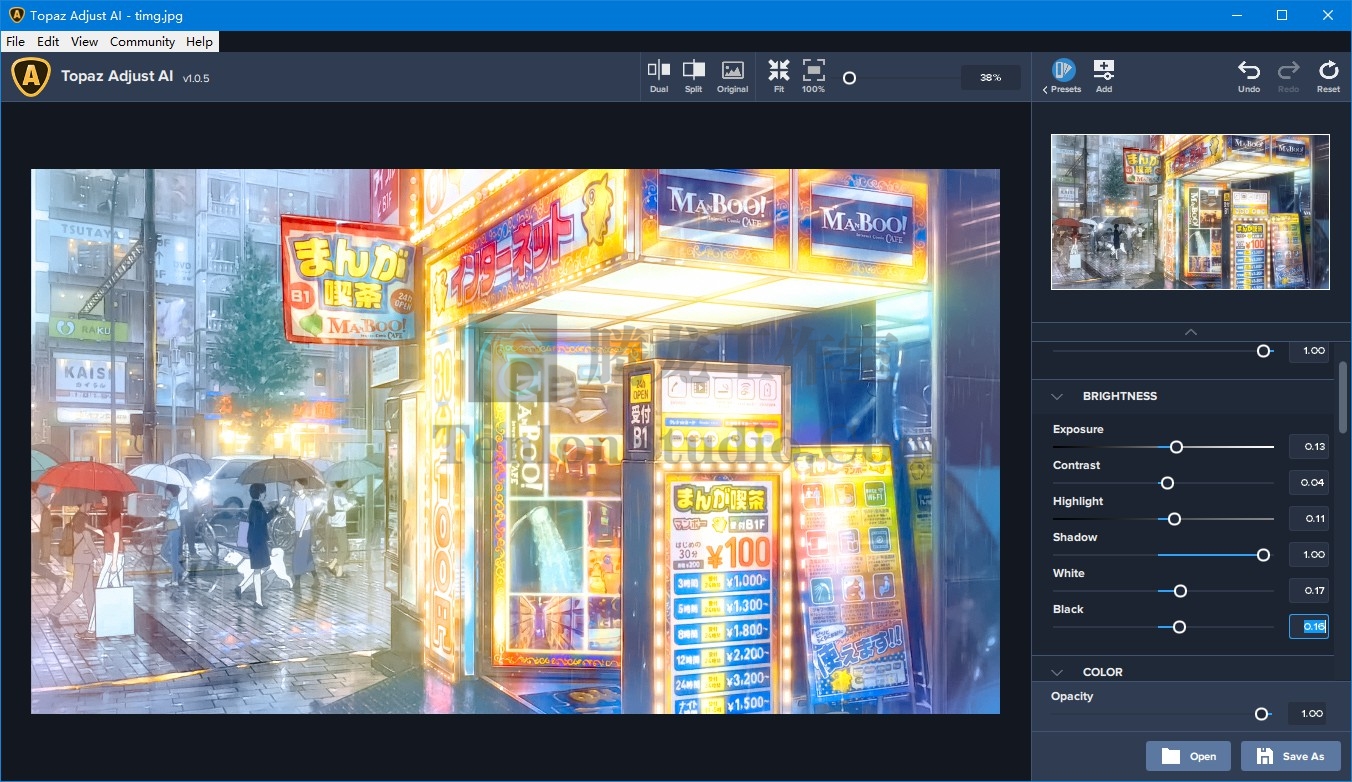This screenshot has width=1352, height=782.
Task: Fit image to the window
Action: (x=779, y=76)
